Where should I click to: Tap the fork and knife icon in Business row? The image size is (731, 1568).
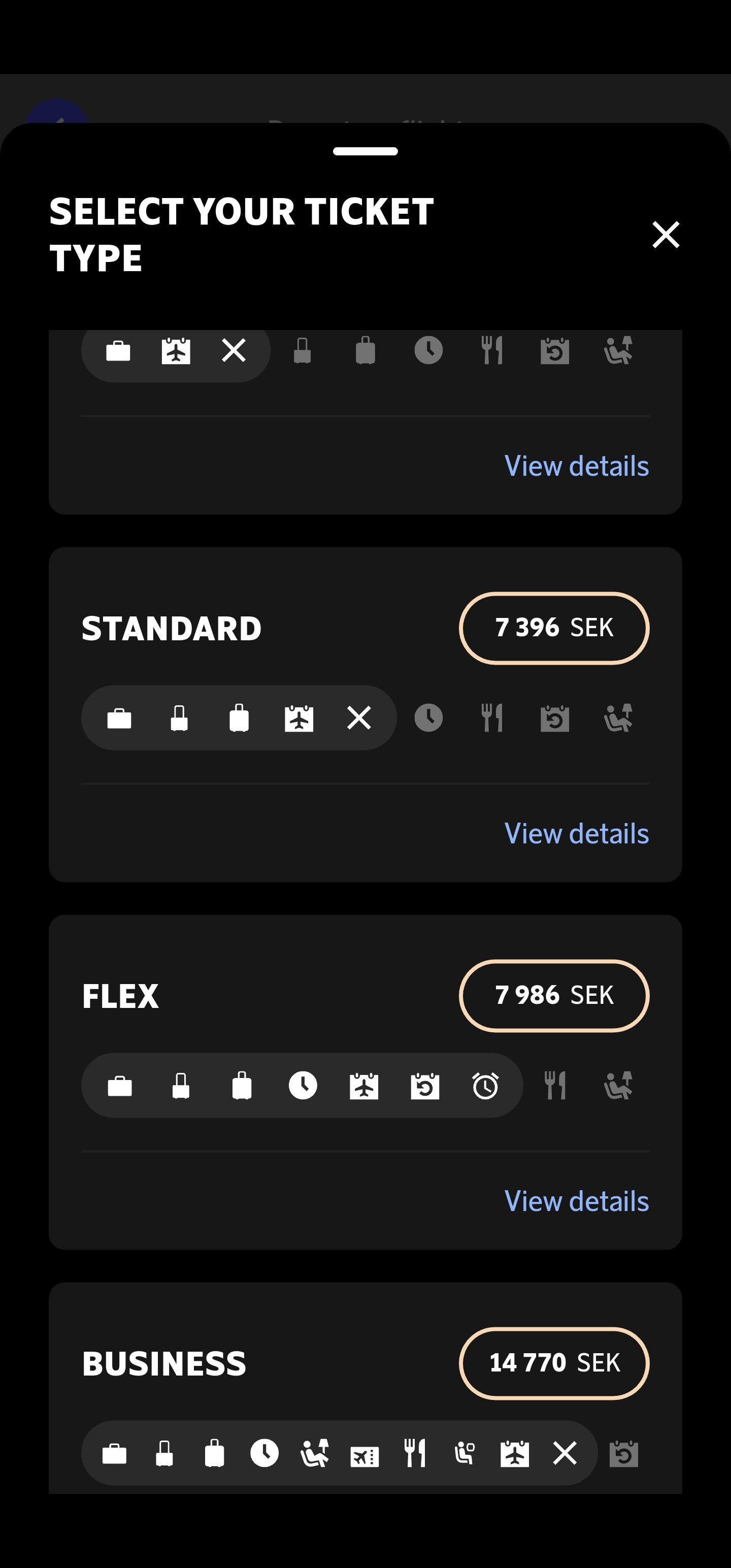415,1454
